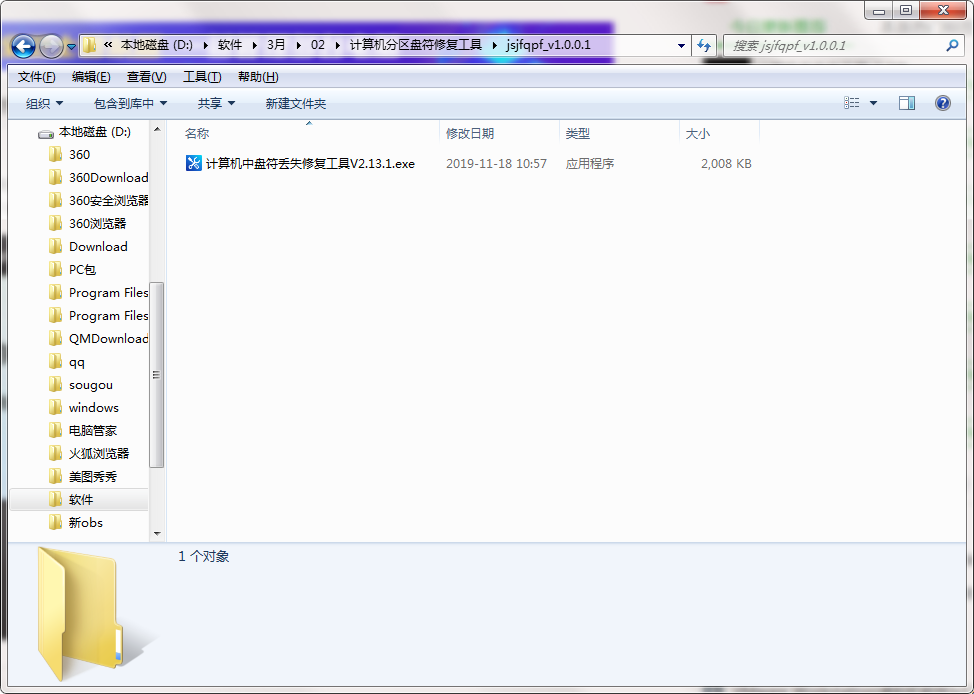974x694 pixels.
Task: Click the sidebar scrollbar thumb
Action: [157, 375]
